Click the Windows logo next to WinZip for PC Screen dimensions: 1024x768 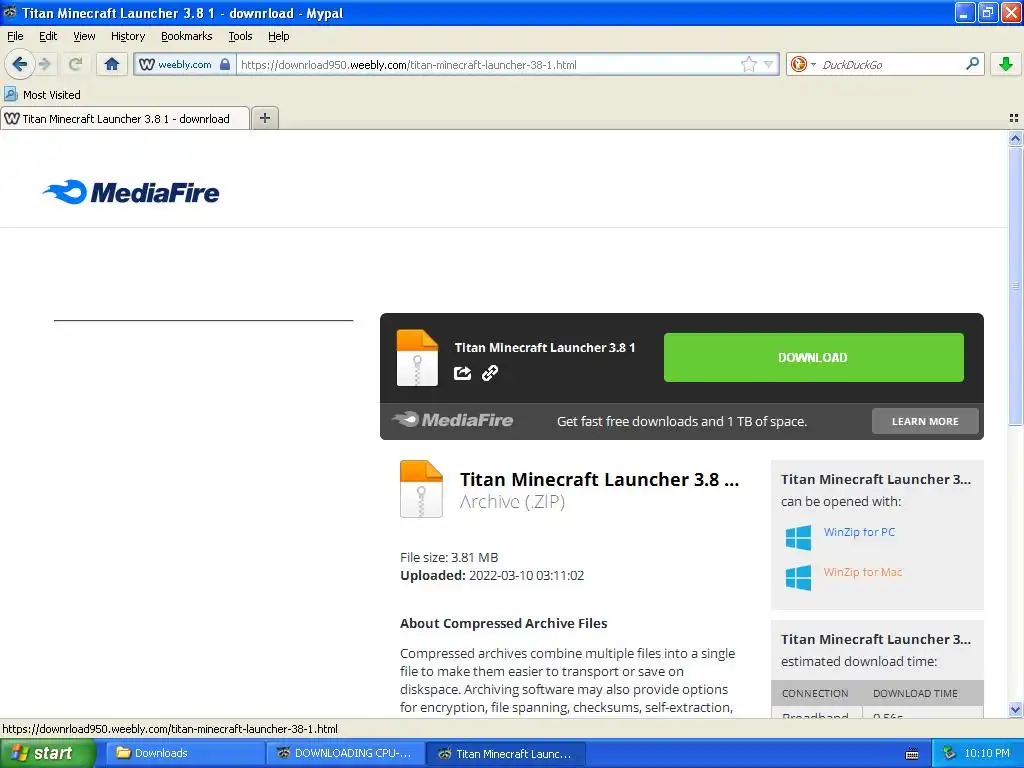pyautogui.click(x=799, y=537)
